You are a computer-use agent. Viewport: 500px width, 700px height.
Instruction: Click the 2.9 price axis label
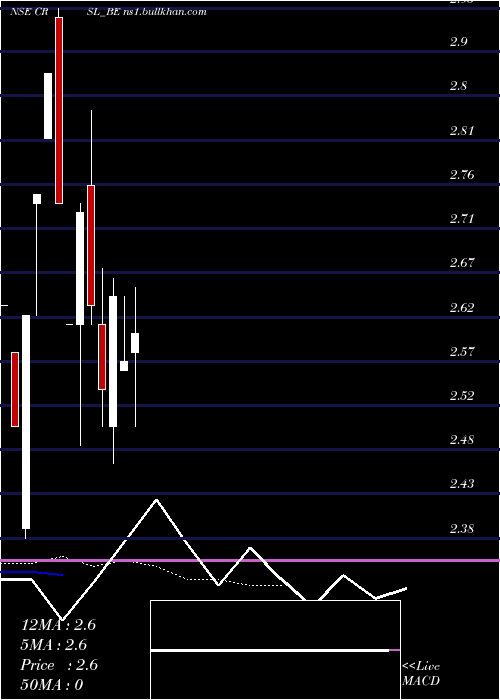coord(458,42)
